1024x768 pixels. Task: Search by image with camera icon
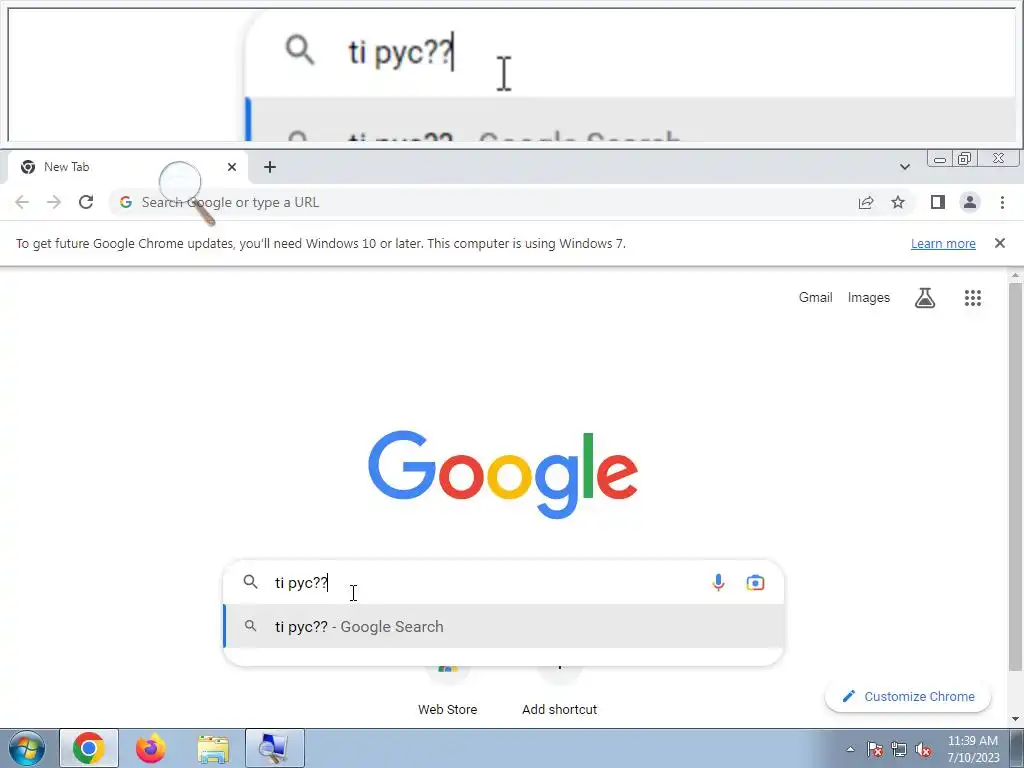pyautogui.click(x=755, y=582)
